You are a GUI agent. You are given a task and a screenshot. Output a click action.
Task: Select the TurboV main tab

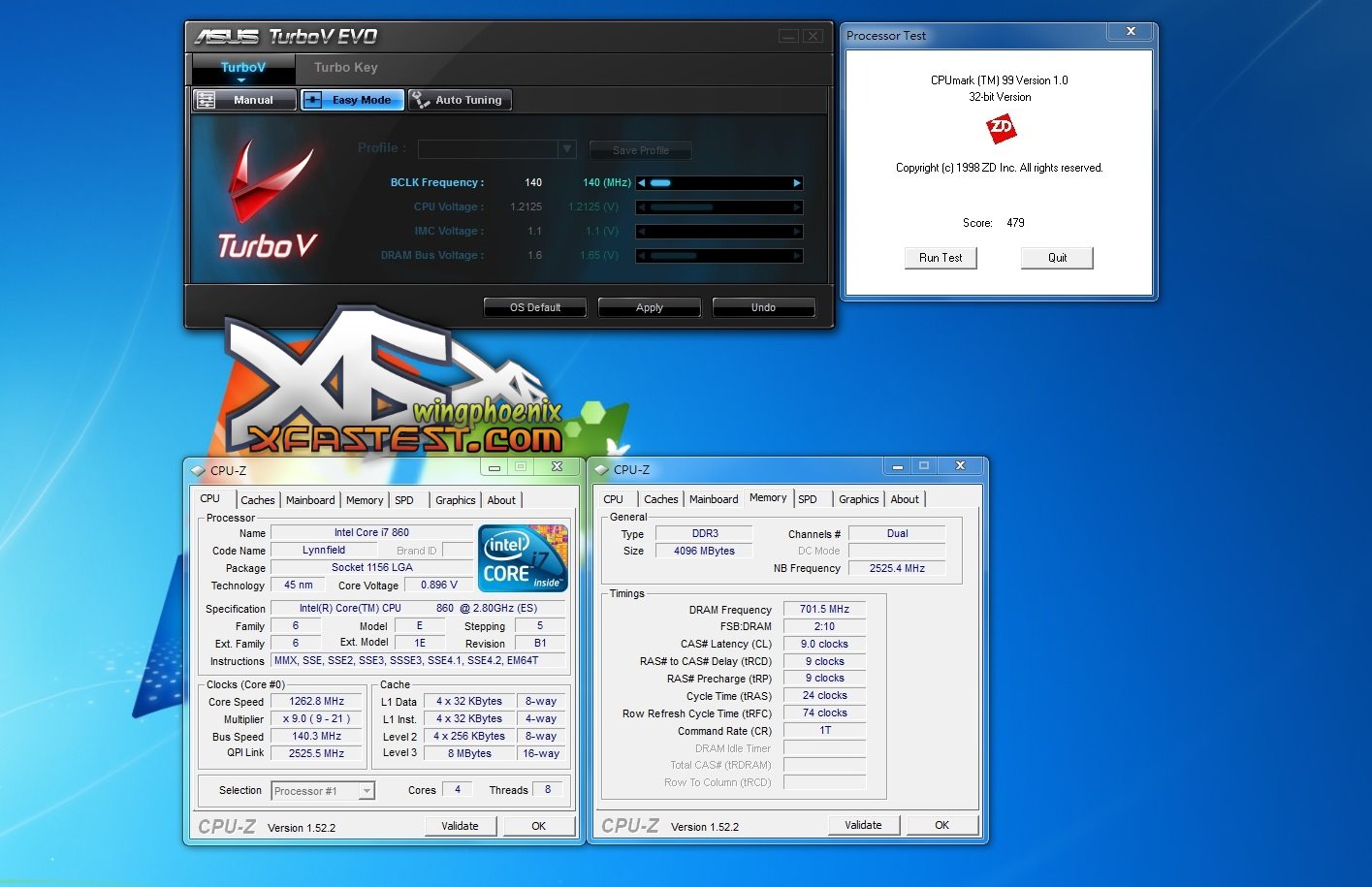tap(243, 68)
